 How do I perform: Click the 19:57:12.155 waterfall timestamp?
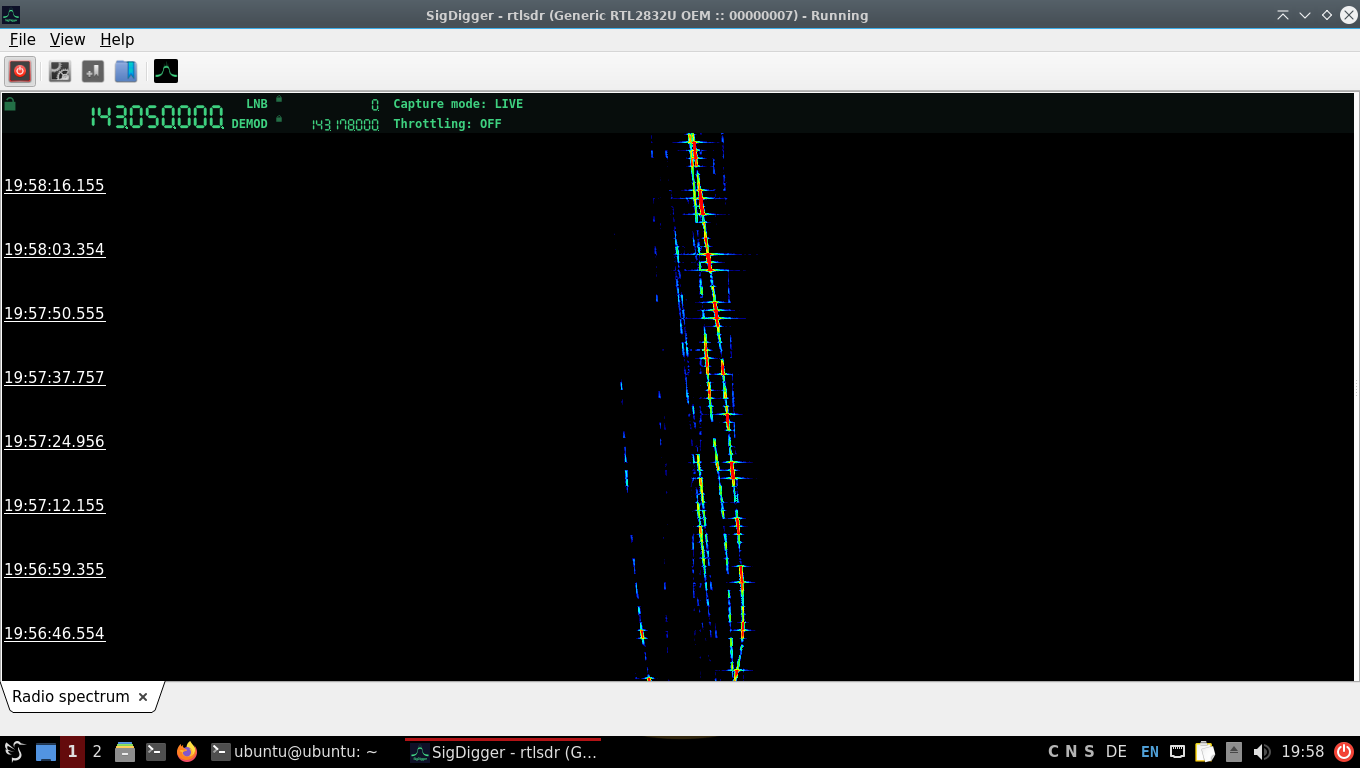[x=54, y=506]
